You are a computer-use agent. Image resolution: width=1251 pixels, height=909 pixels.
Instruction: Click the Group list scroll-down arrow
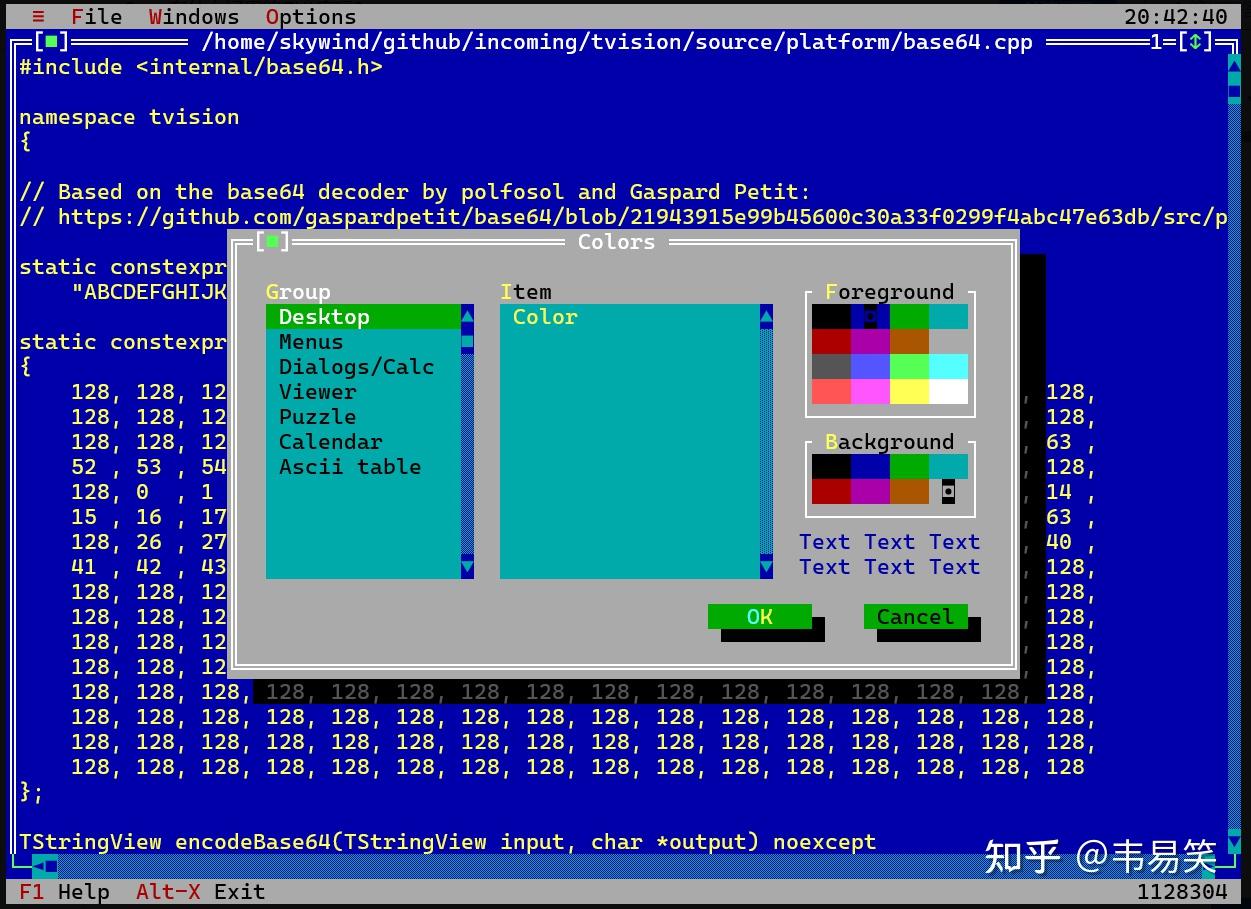(x=467, y=567)
